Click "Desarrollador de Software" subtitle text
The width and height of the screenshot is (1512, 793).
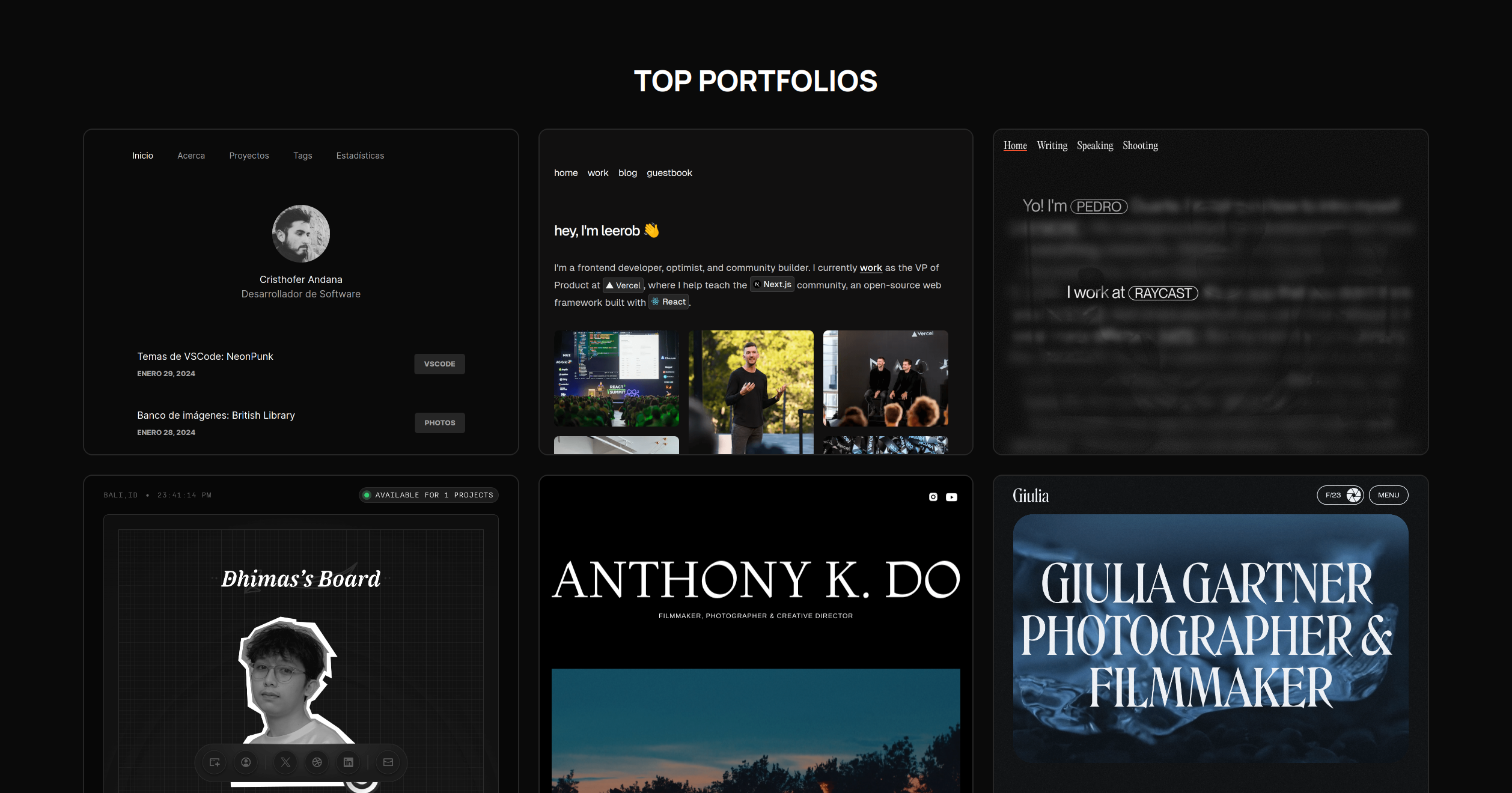[x=301, y=294]
